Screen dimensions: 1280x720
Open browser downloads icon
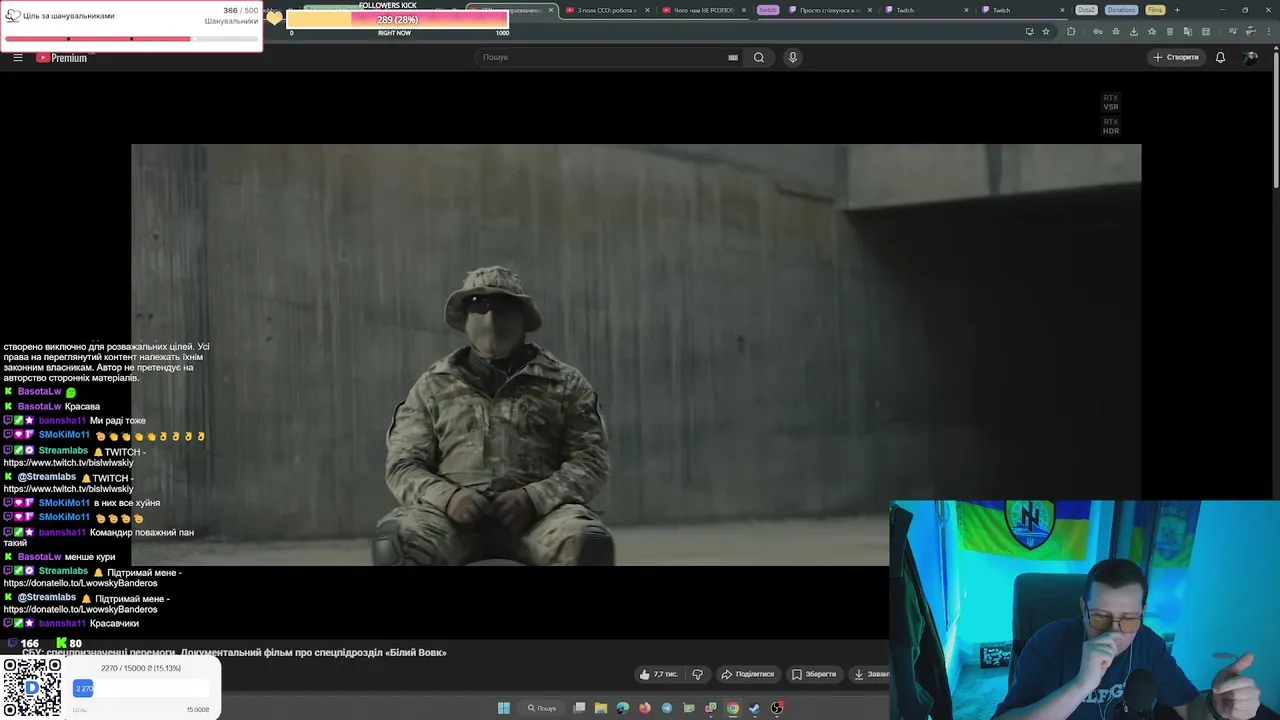coord(1134,31)
